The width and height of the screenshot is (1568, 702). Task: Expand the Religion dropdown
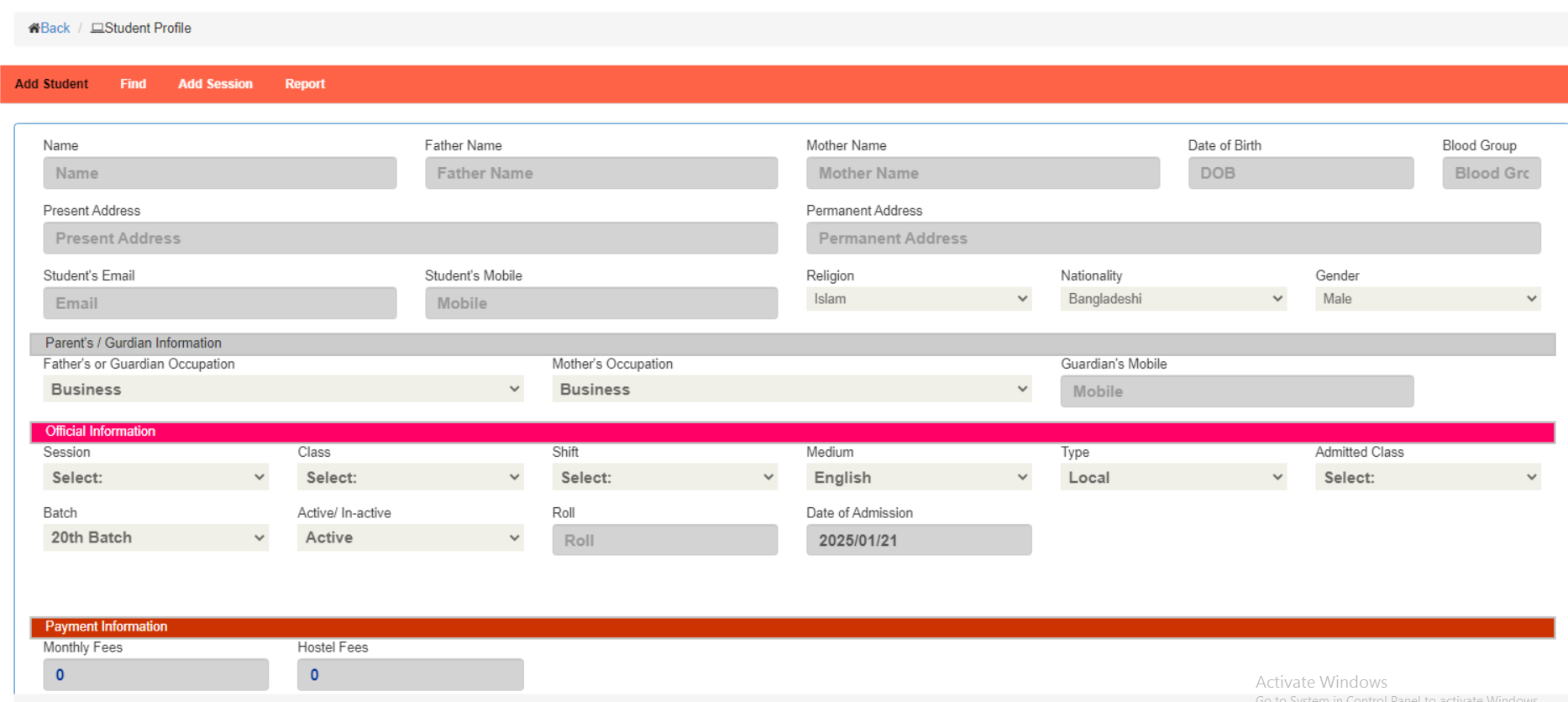click(x=919, y=299)
